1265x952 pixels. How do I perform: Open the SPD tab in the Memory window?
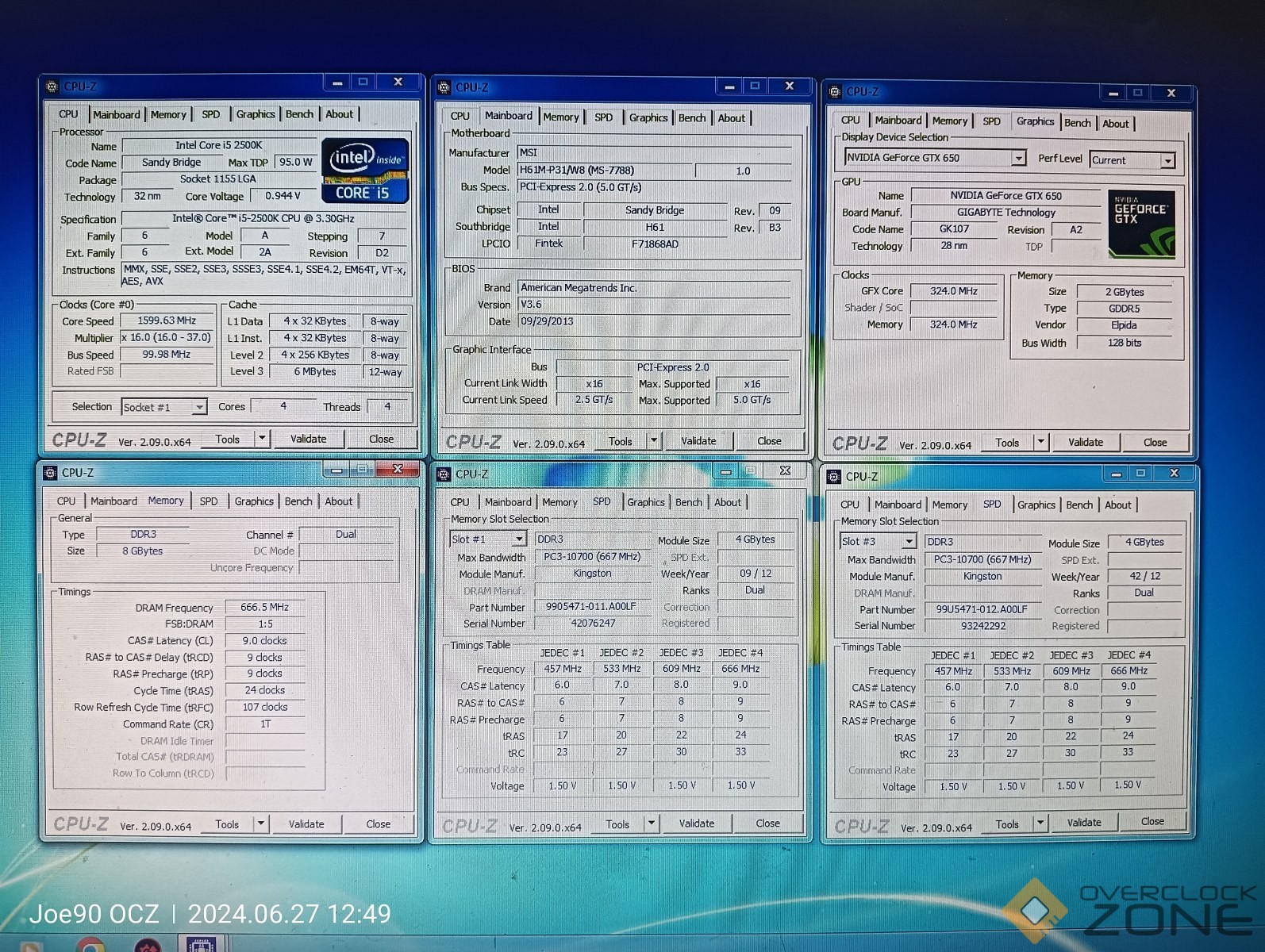point(209,501)
